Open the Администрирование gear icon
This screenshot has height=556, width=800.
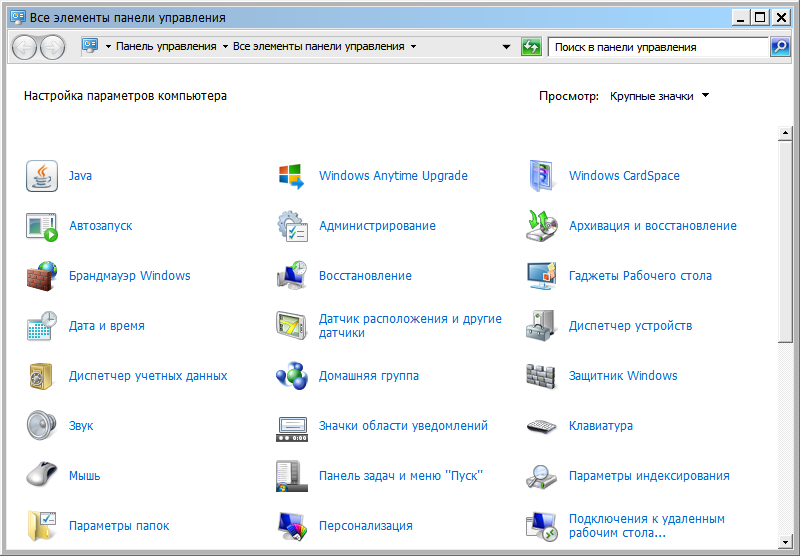click(x=291, y=226)
